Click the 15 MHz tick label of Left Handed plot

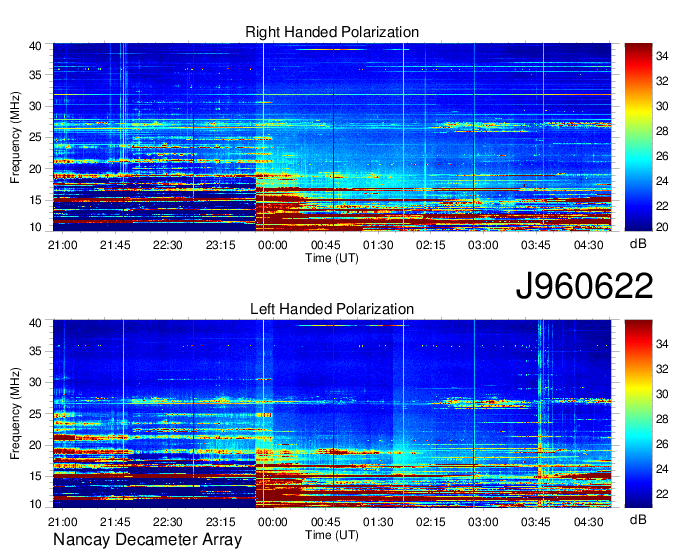tap(35, 476)
